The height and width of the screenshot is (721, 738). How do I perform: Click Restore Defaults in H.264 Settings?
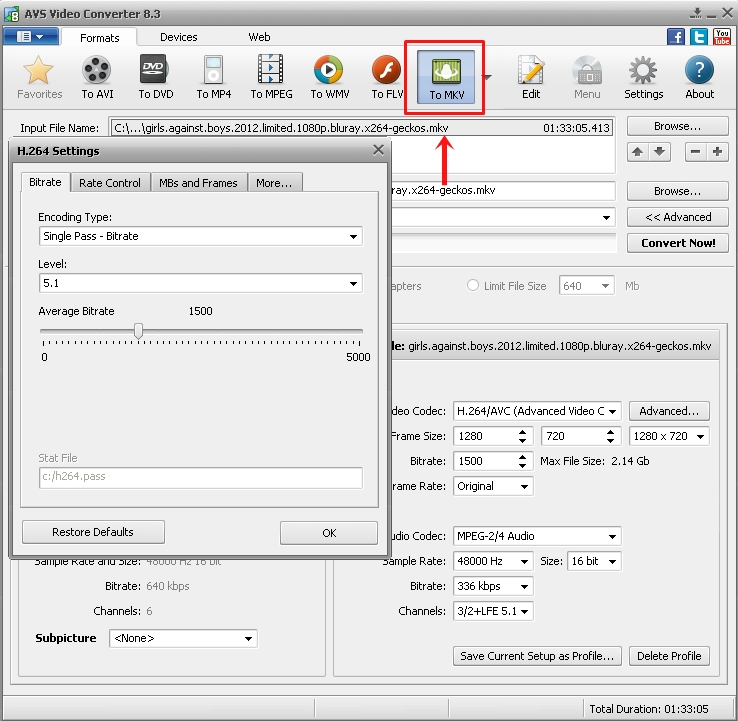pos(93,532)
